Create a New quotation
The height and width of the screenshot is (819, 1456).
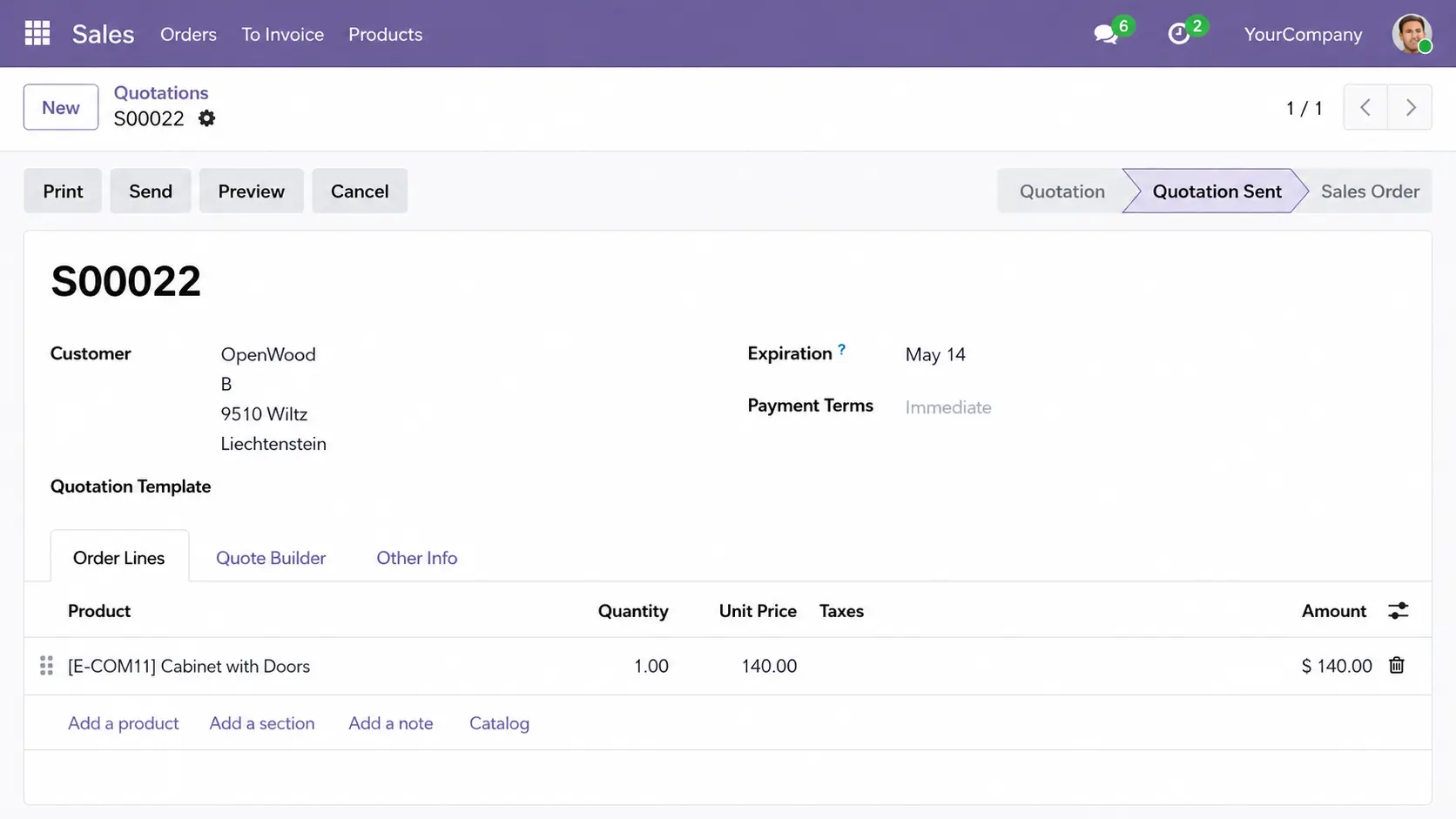tap(61, 107)
